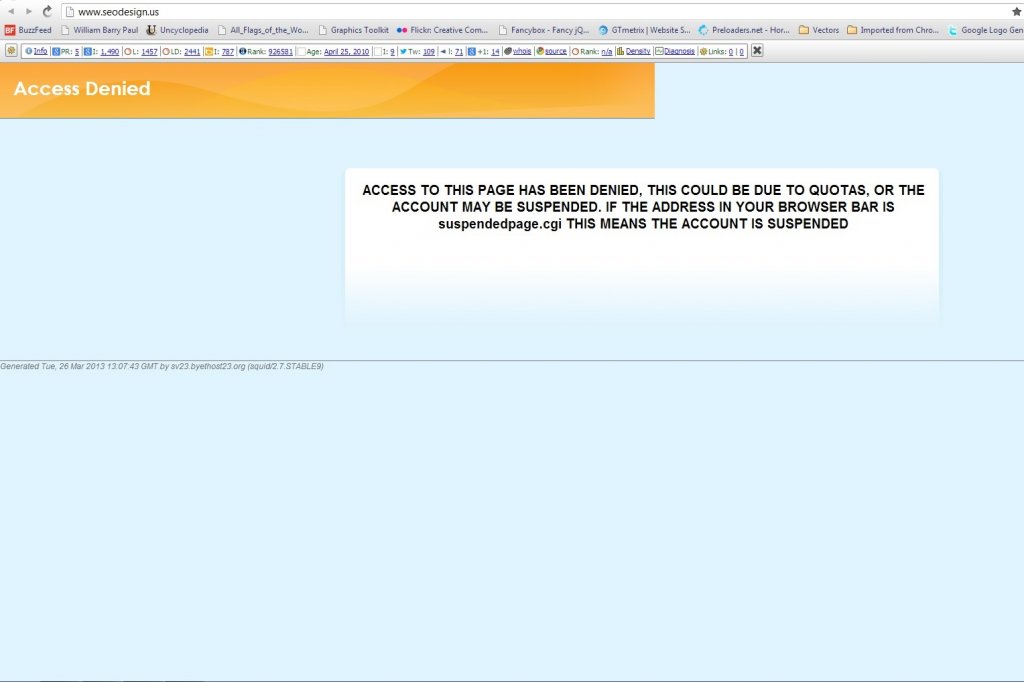Click the L: 1457 links value
Viewport: 1024px width, 682px height.
[150, 52]
